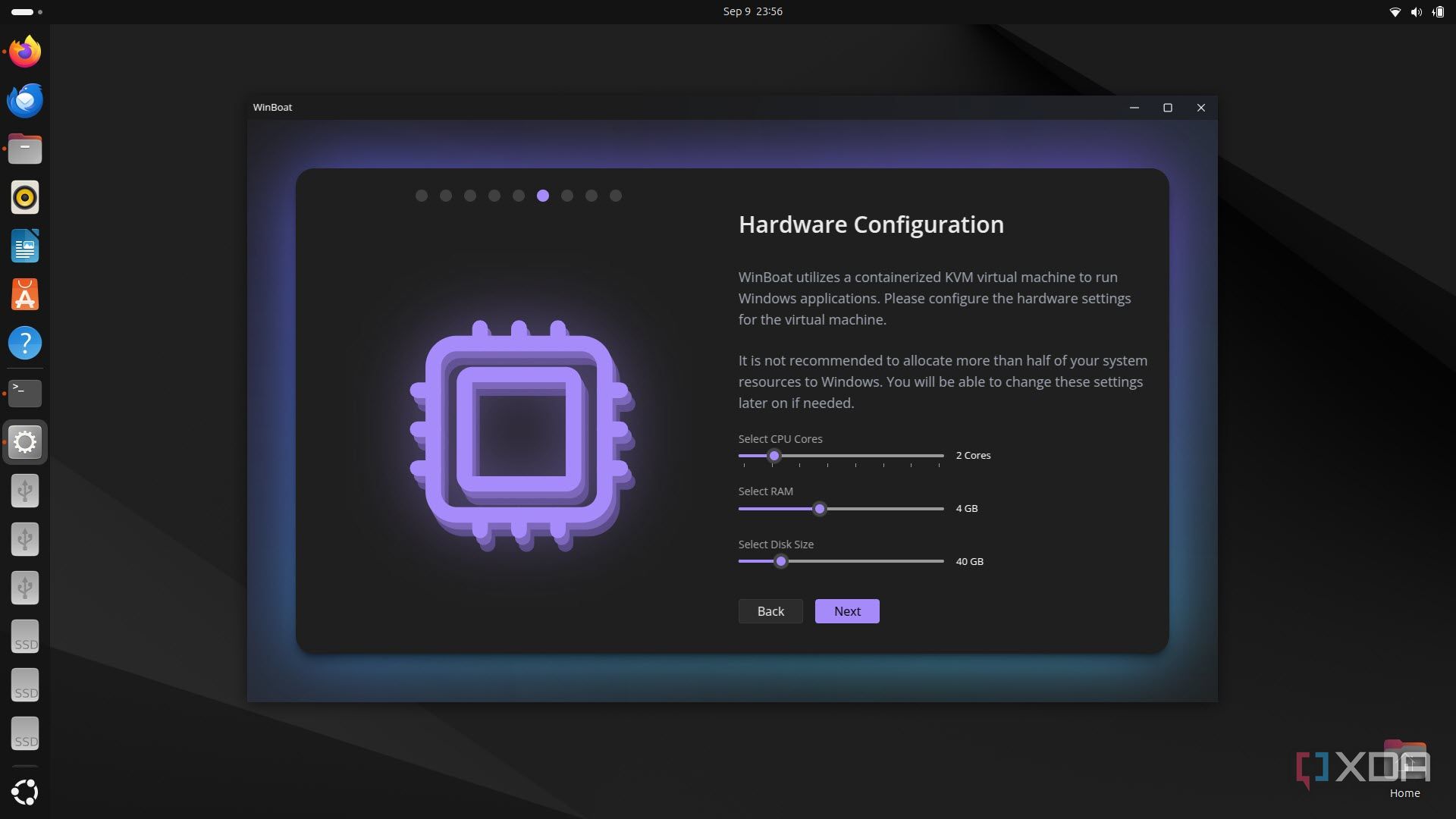
Task: Launch LibreOffice Writer from the dock
Action: (x=25, y=246)
